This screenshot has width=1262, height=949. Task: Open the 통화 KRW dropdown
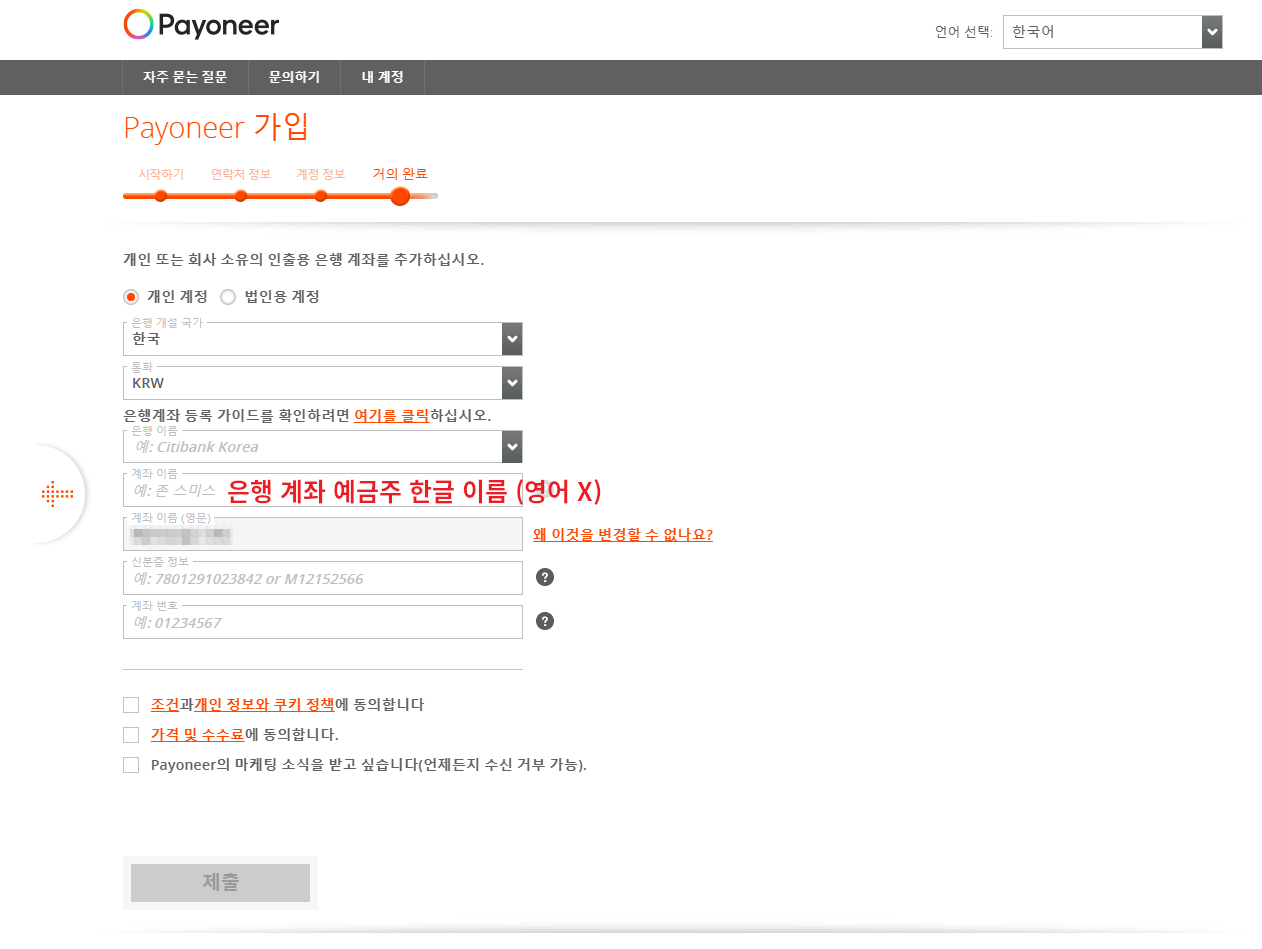pos(322,383)
